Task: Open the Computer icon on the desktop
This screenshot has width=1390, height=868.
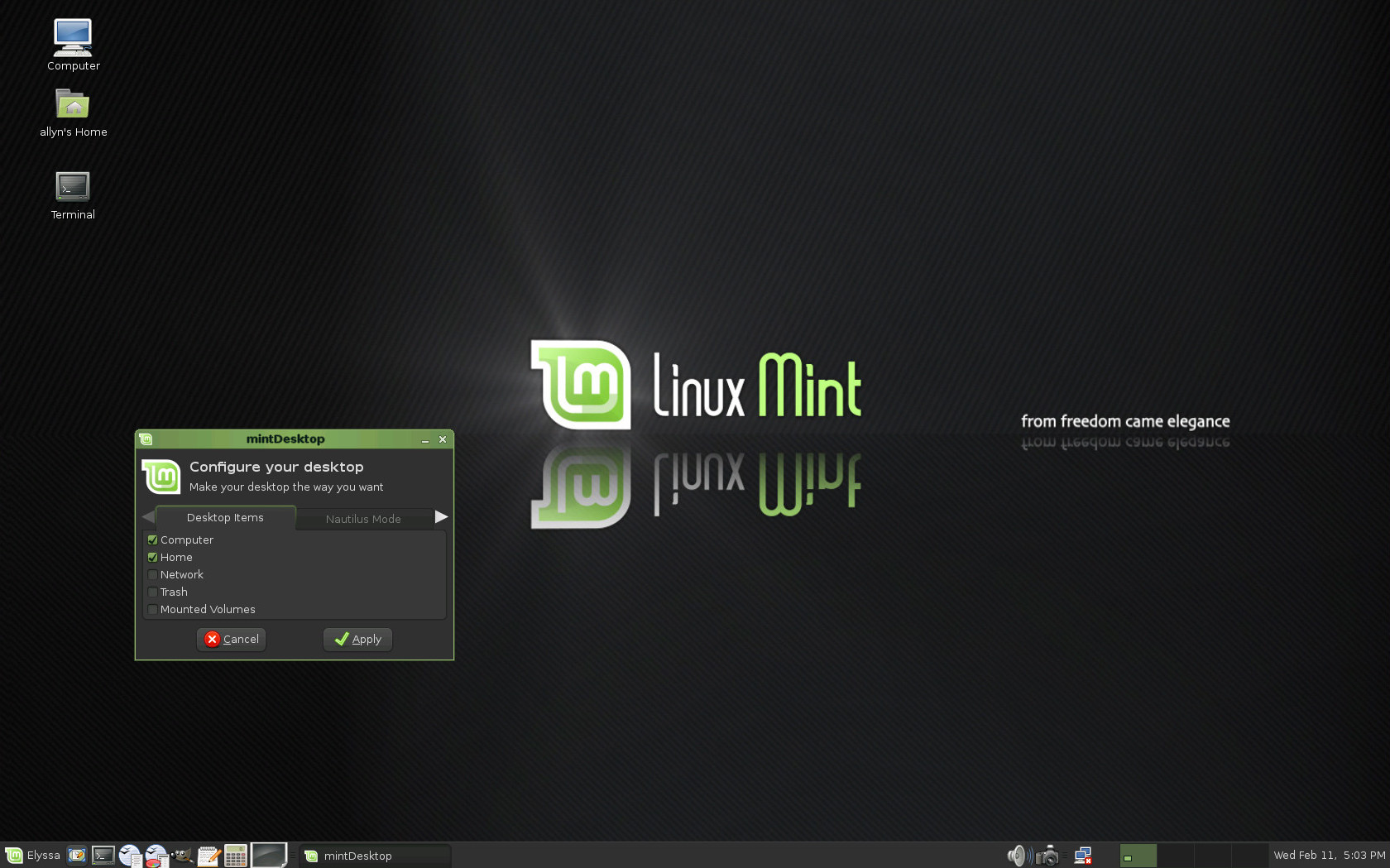Action: [72, 38]
